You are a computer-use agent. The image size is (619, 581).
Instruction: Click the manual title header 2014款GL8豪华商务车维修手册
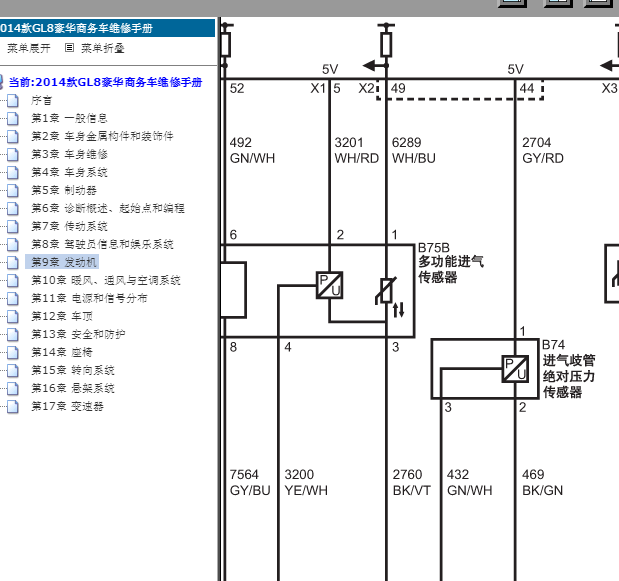click(76, 28)
